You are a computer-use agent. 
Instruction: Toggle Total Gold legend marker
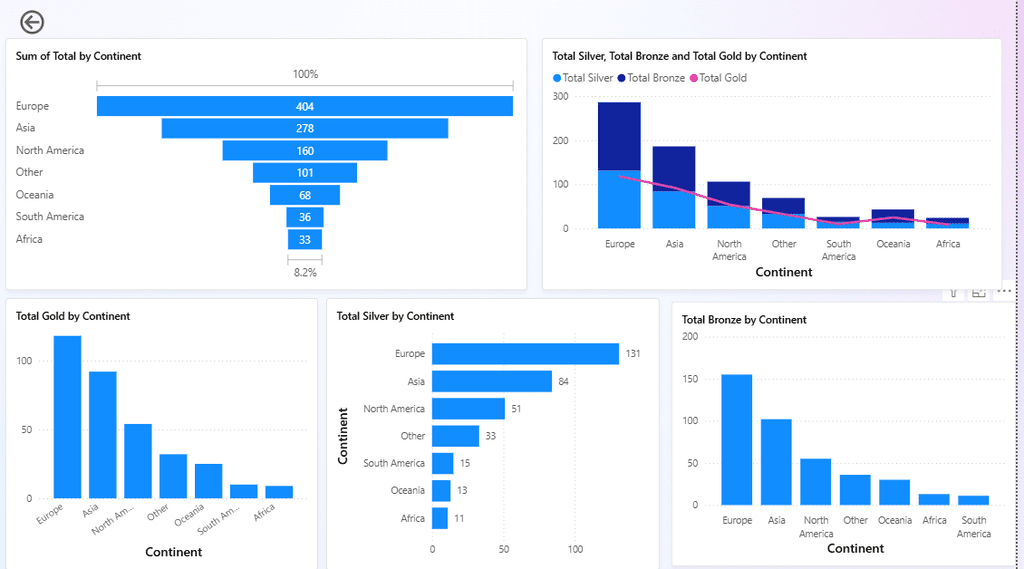point(694,78)
